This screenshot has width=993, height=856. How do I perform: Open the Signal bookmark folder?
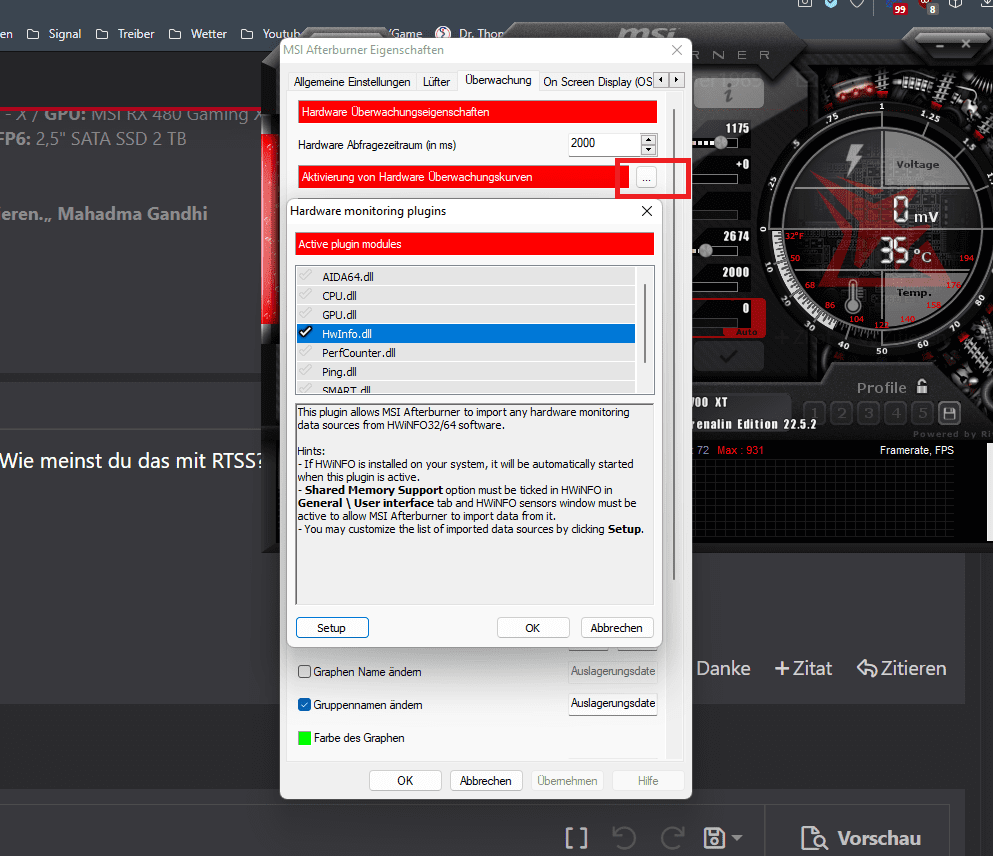point(54,34)
